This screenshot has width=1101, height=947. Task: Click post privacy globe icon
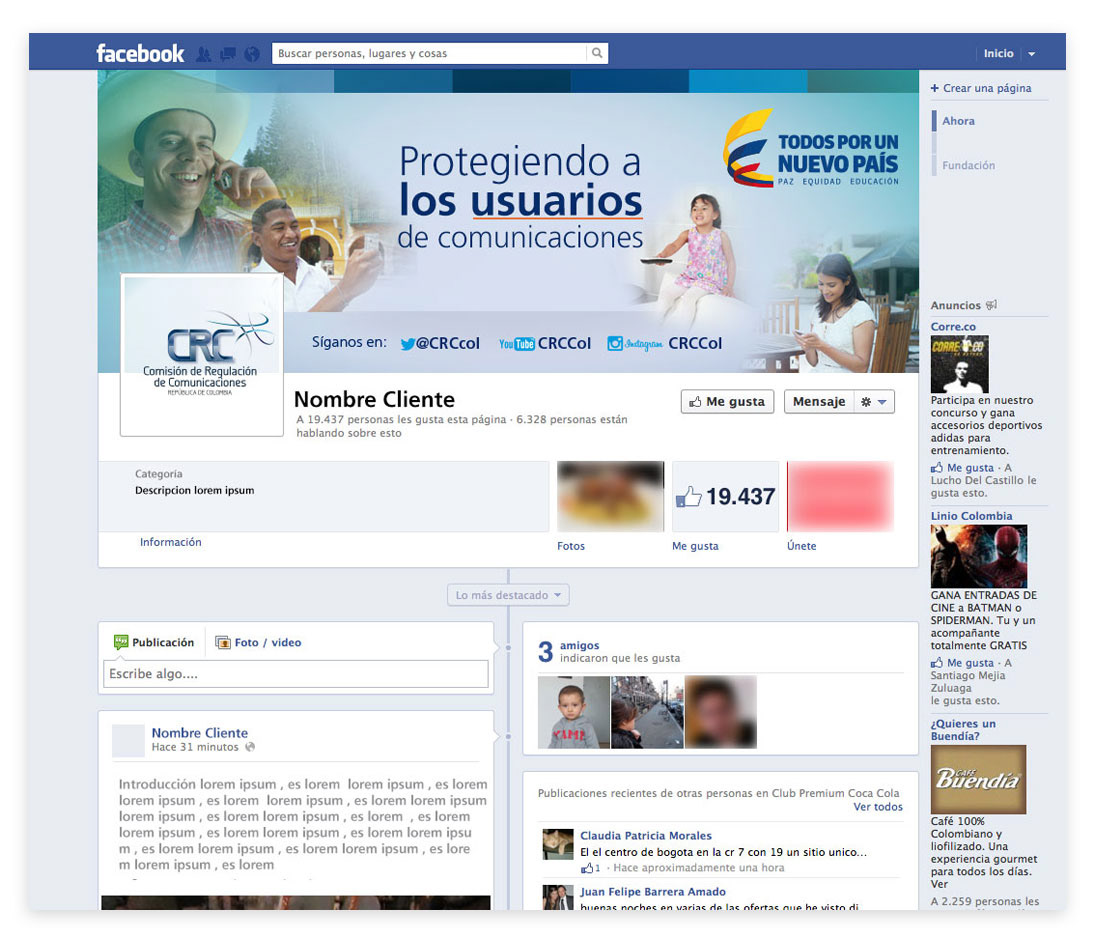250,748
